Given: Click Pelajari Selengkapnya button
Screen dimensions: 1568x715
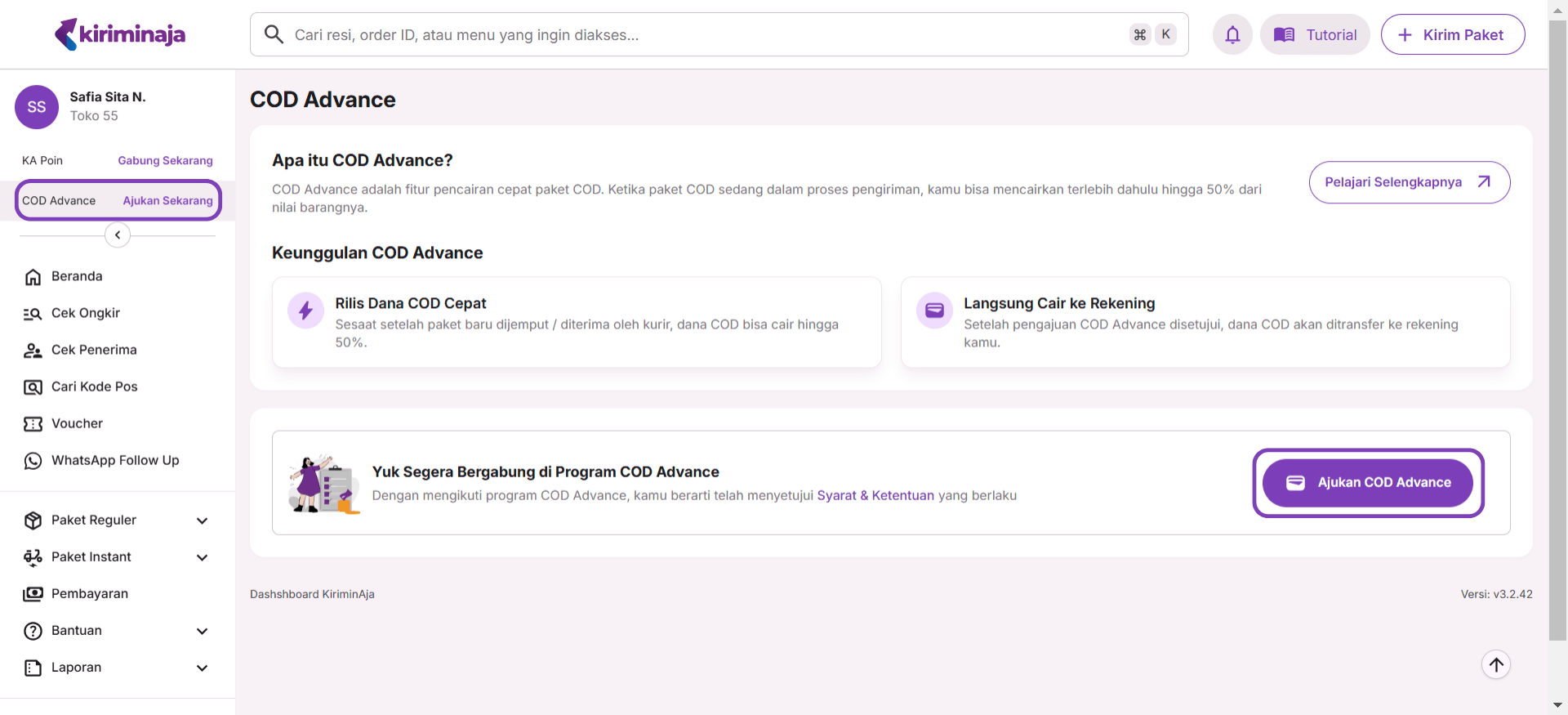Looking at the screenshot, I should point(1409,182).
